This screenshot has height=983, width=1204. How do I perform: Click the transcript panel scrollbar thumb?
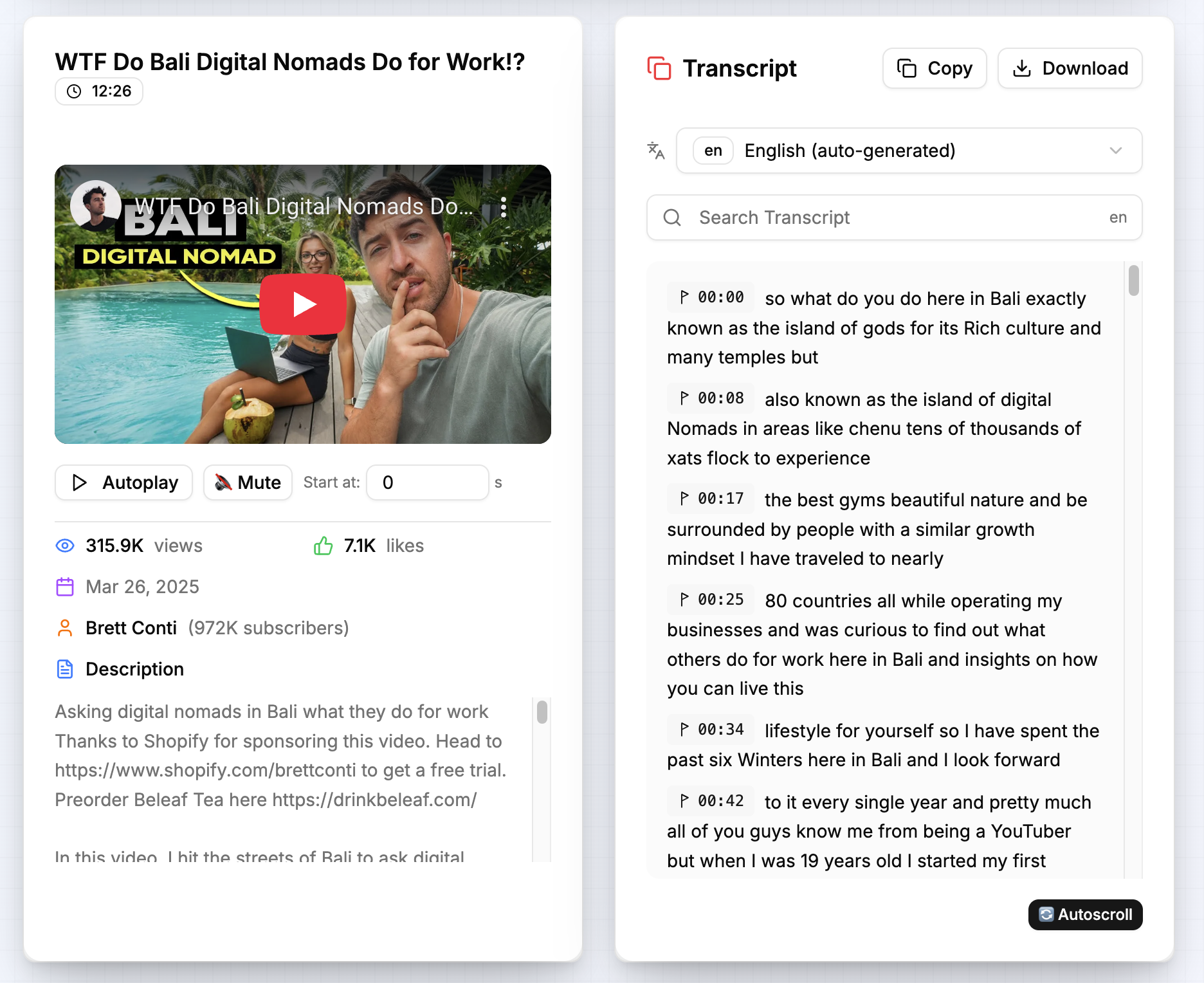1134,280
